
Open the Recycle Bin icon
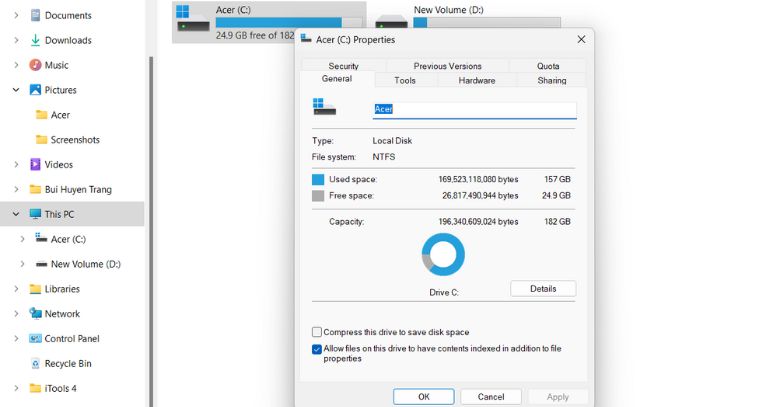coord(35,364)
